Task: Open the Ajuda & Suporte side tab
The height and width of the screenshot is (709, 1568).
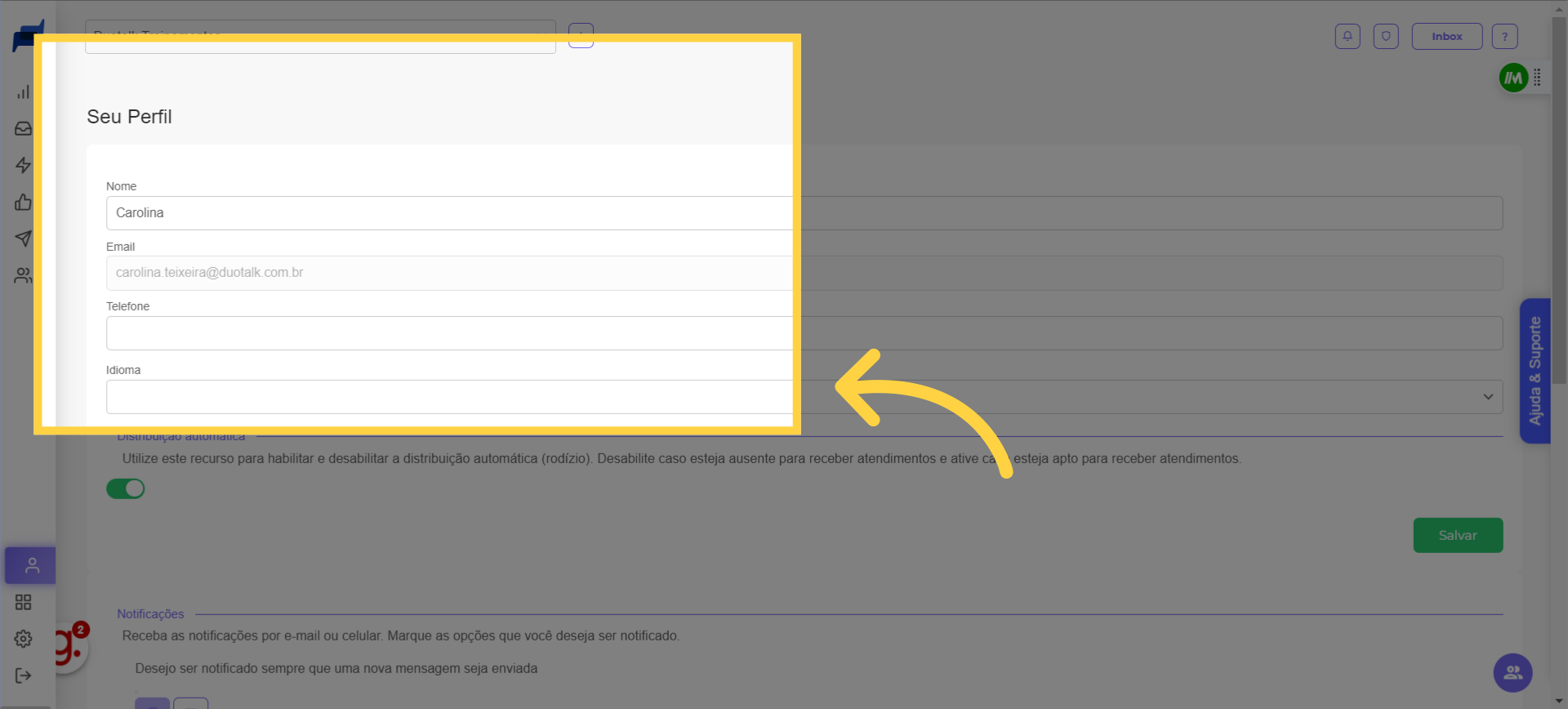Action: [1535, 371]
